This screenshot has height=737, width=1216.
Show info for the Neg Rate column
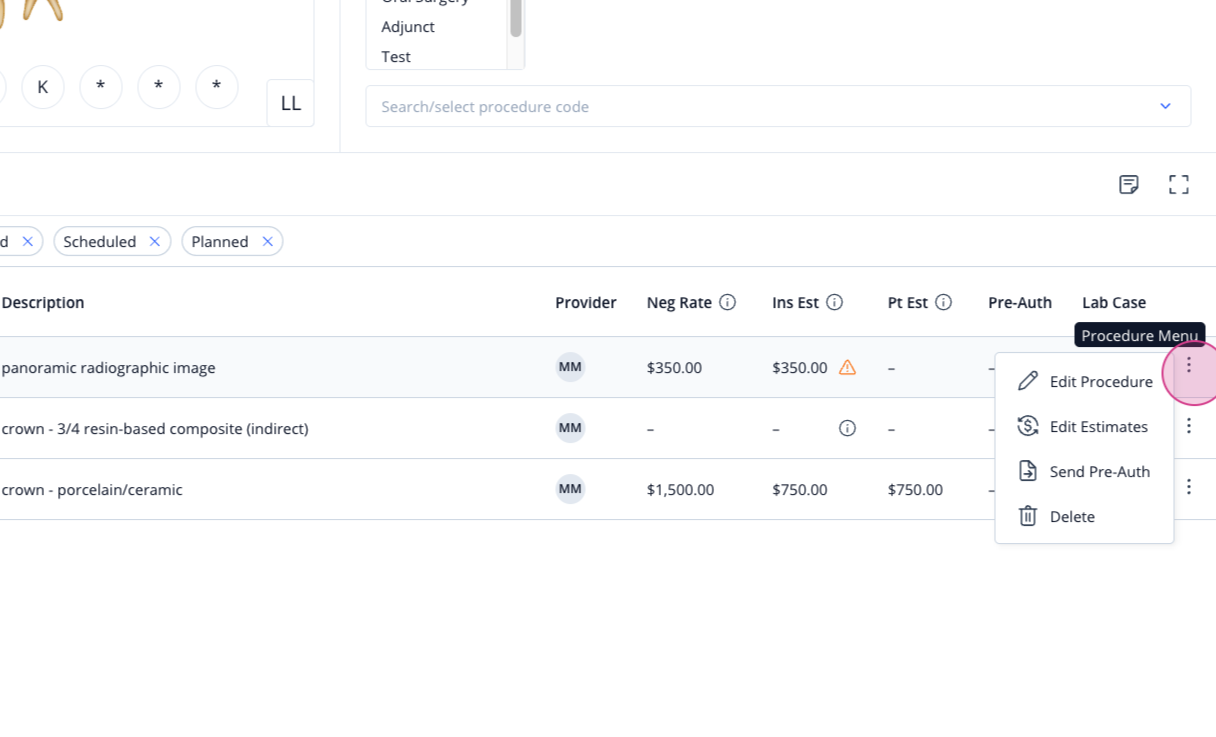[727, 302]
